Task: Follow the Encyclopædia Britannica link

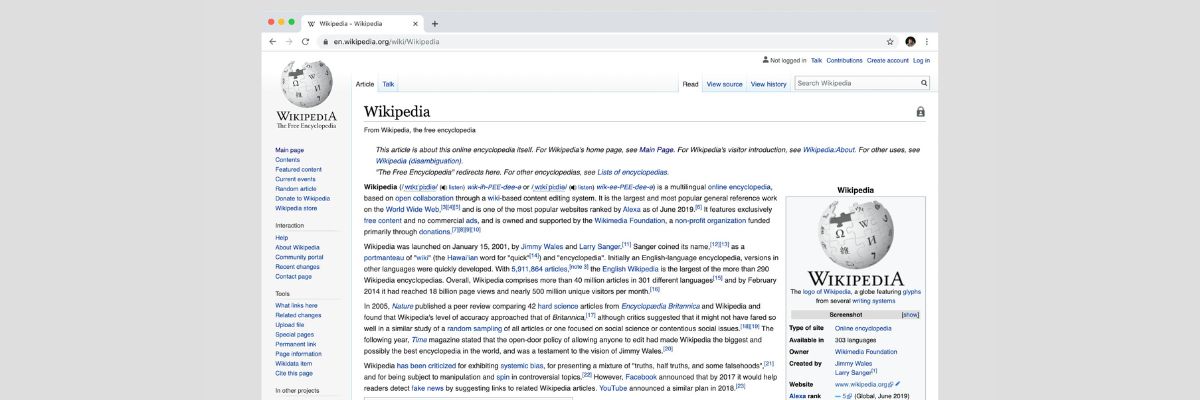Action: 661,305
